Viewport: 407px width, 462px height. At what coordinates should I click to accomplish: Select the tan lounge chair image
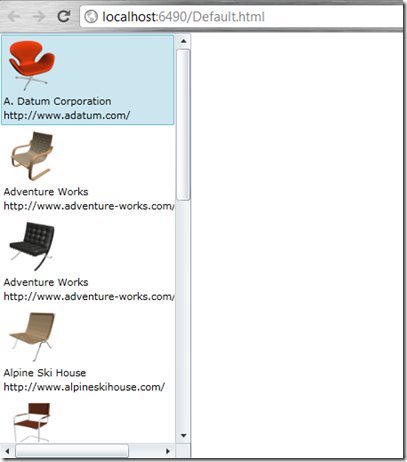(x=32, y=337)
